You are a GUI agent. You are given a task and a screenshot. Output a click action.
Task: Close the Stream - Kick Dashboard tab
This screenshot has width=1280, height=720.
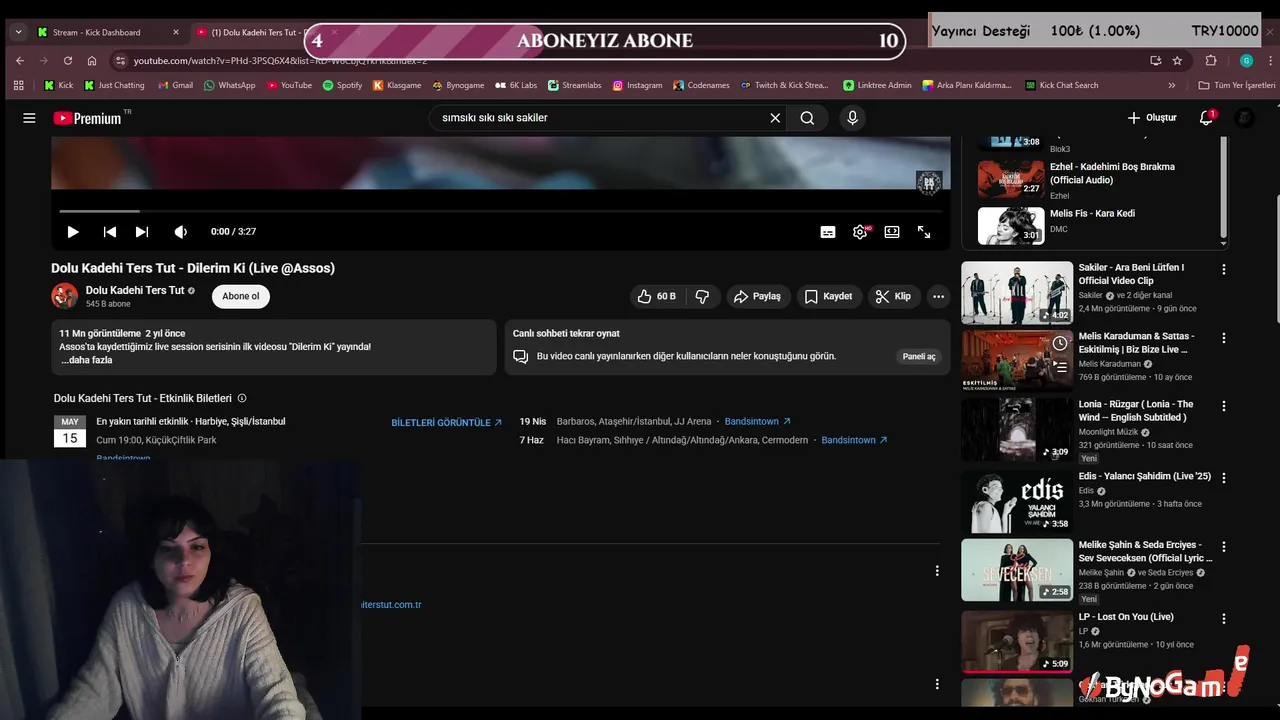176,32
